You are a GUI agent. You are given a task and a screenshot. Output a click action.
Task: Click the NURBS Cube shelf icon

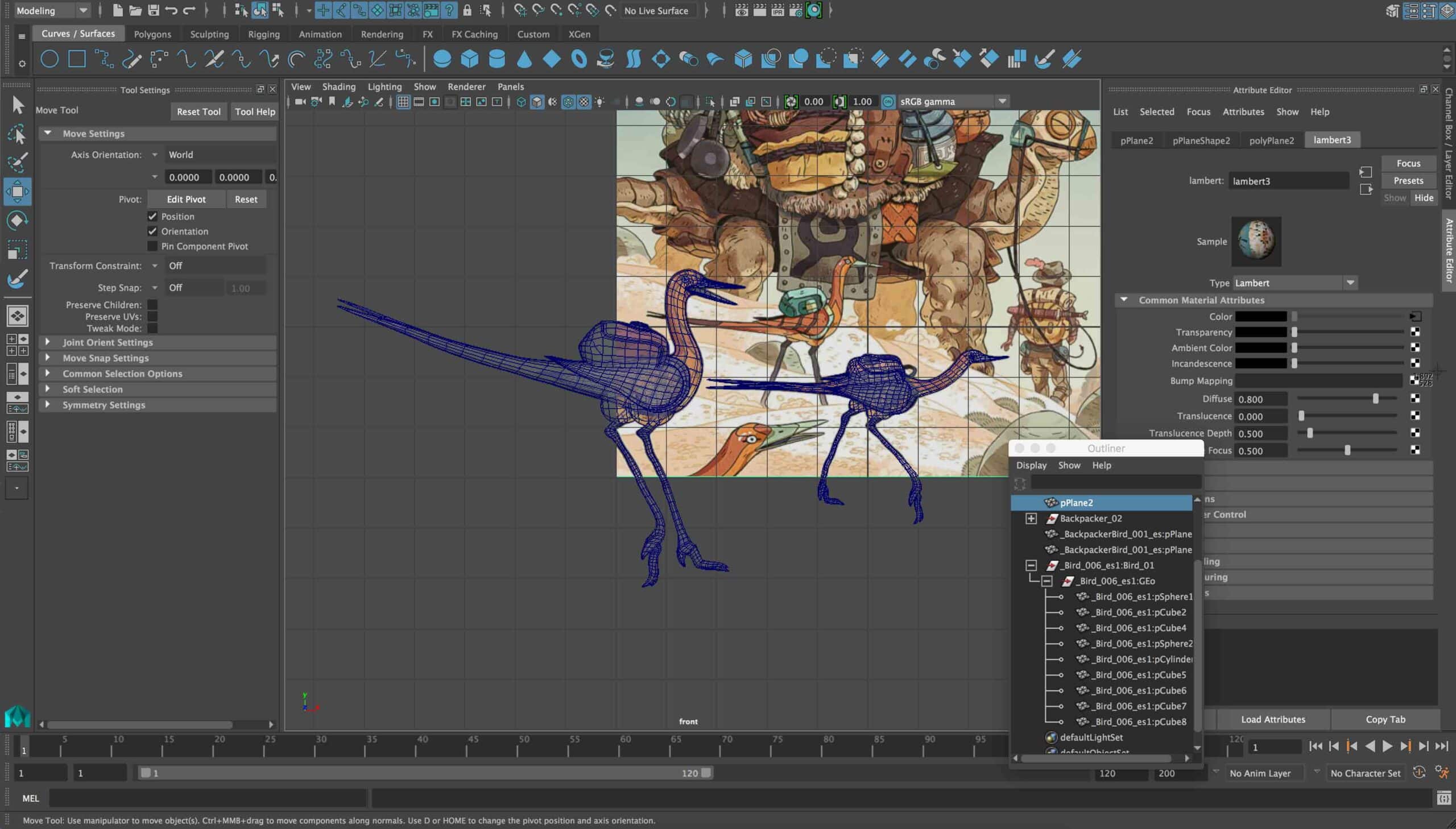[469, 59]
